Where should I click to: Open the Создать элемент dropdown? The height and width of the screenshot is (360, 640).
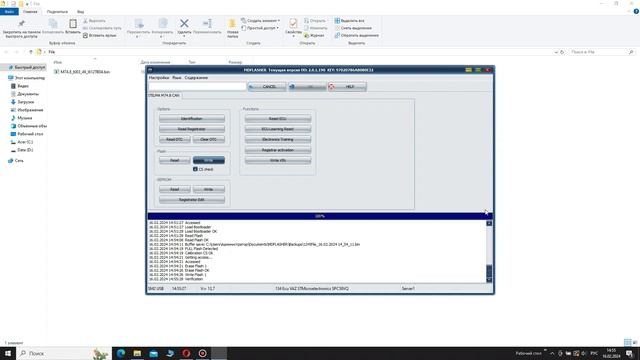point(260,21)
